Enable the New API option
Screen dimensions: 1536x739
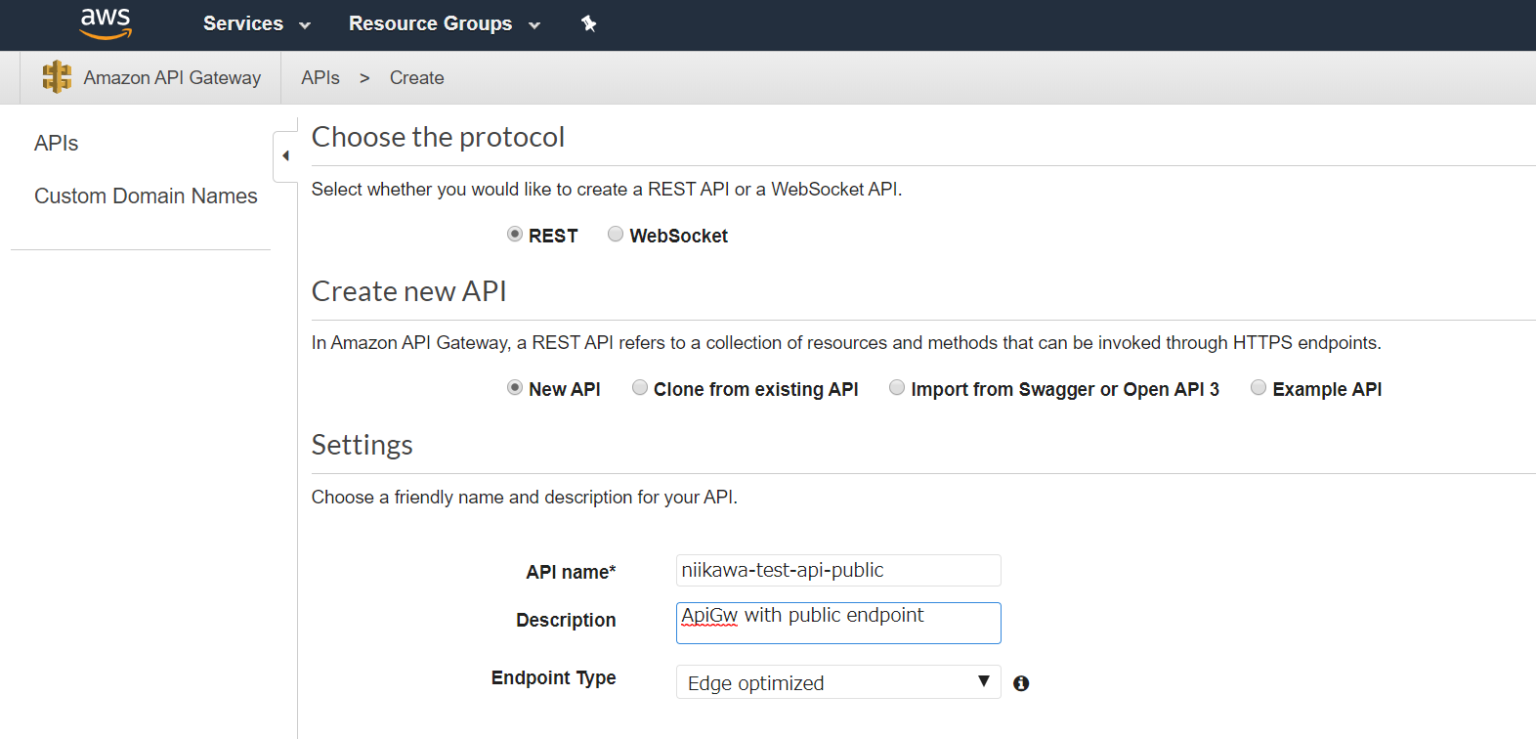click(514, 388)
